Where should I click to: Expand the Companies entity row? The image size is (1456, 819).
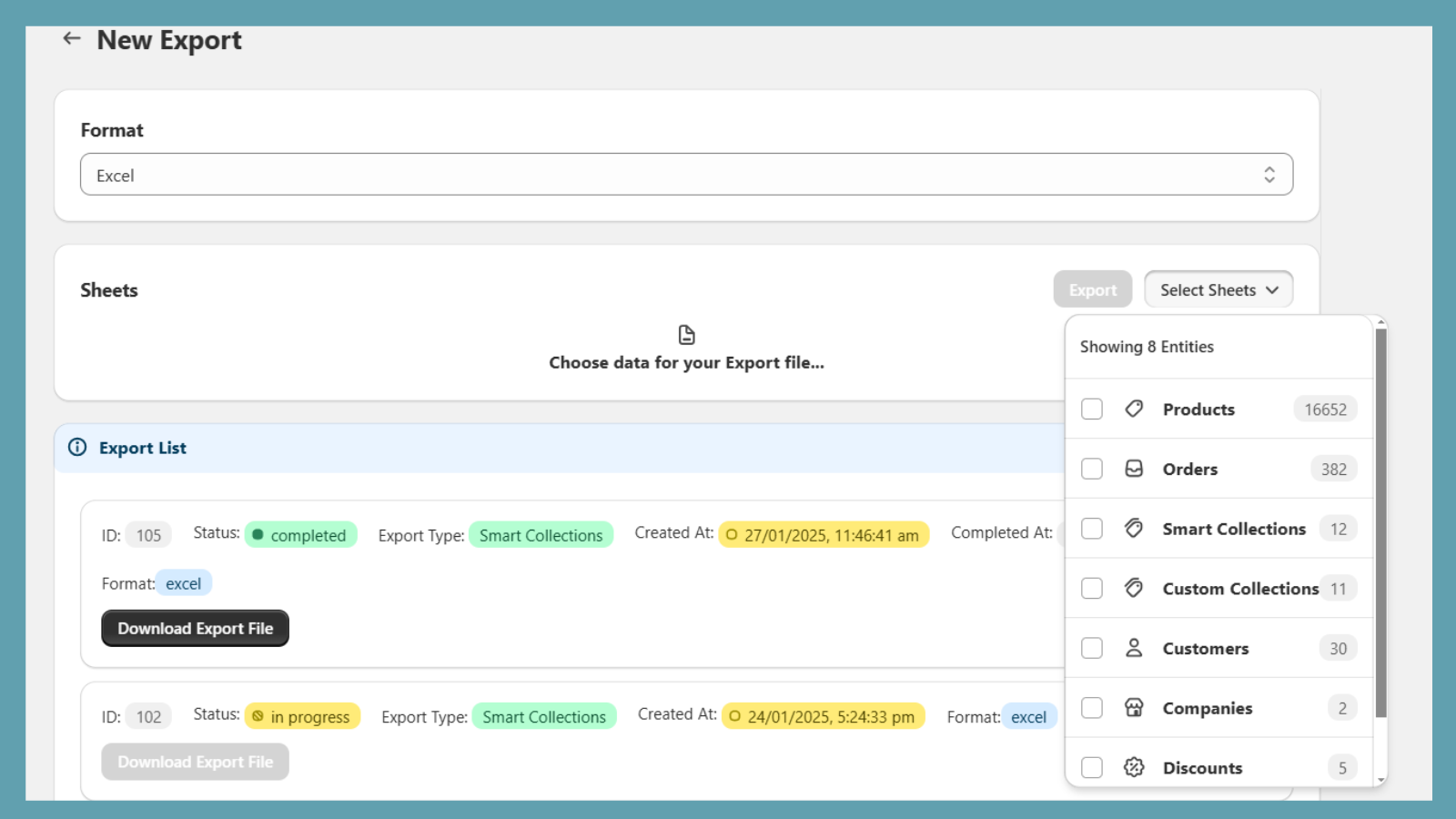(1207, 707)
